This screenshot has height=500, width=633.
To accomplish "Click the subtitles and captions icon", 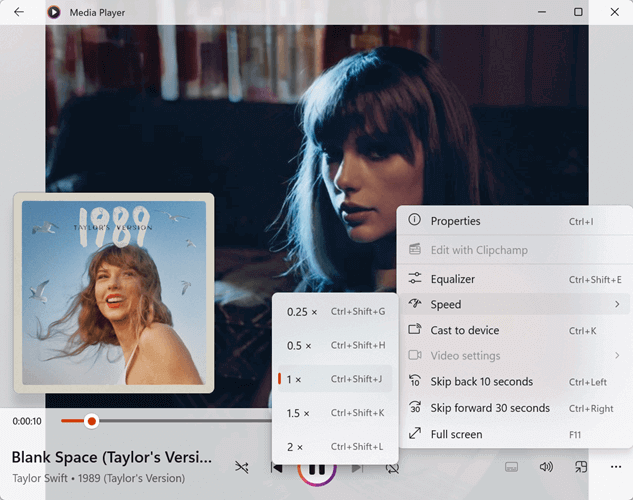I will pos(511,467).
